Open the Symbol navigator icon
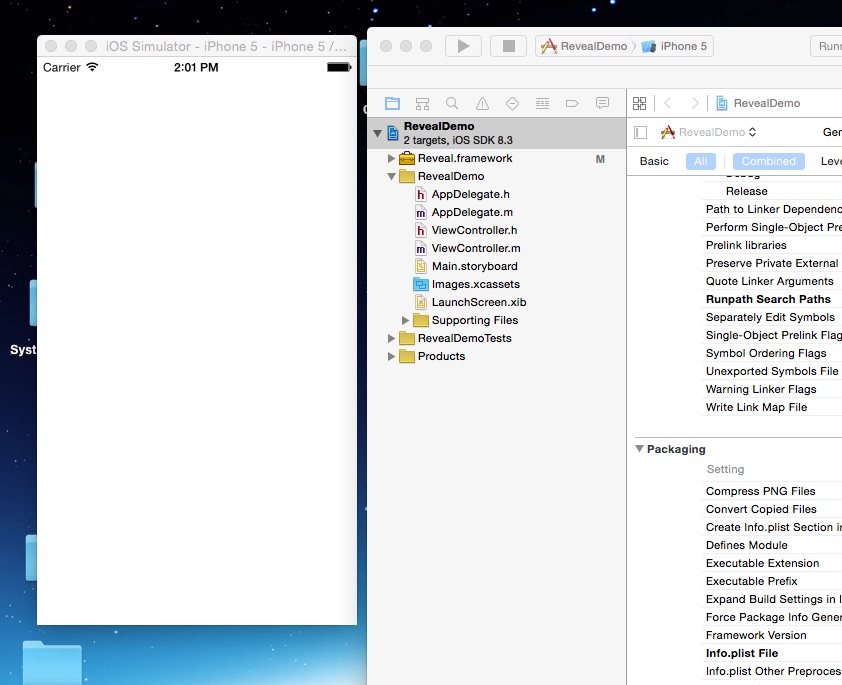The width and height of the screenshot is (842, 685). pos(423,103)
